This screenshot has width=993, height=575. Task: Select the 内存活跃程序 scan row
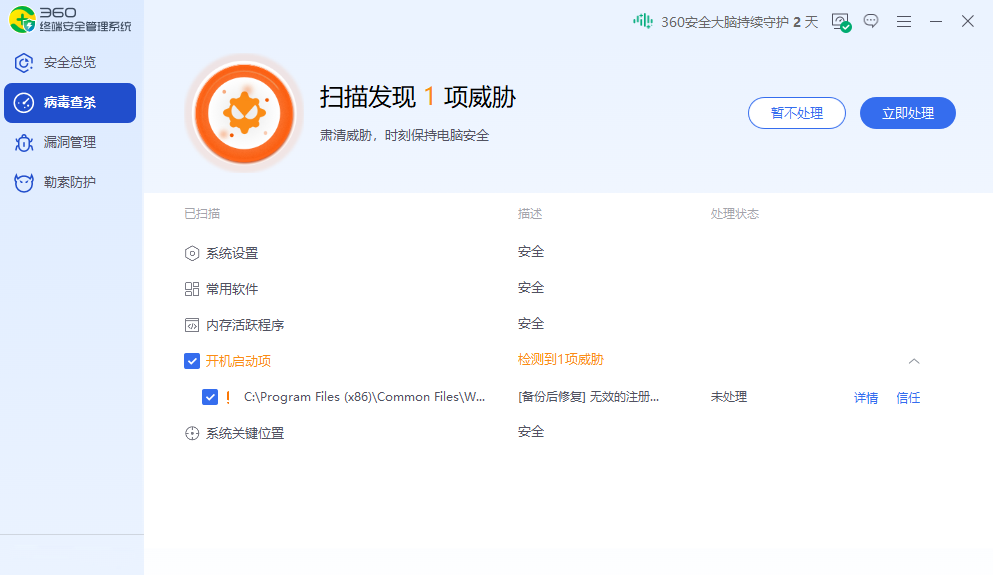click(x=245, y=325)
